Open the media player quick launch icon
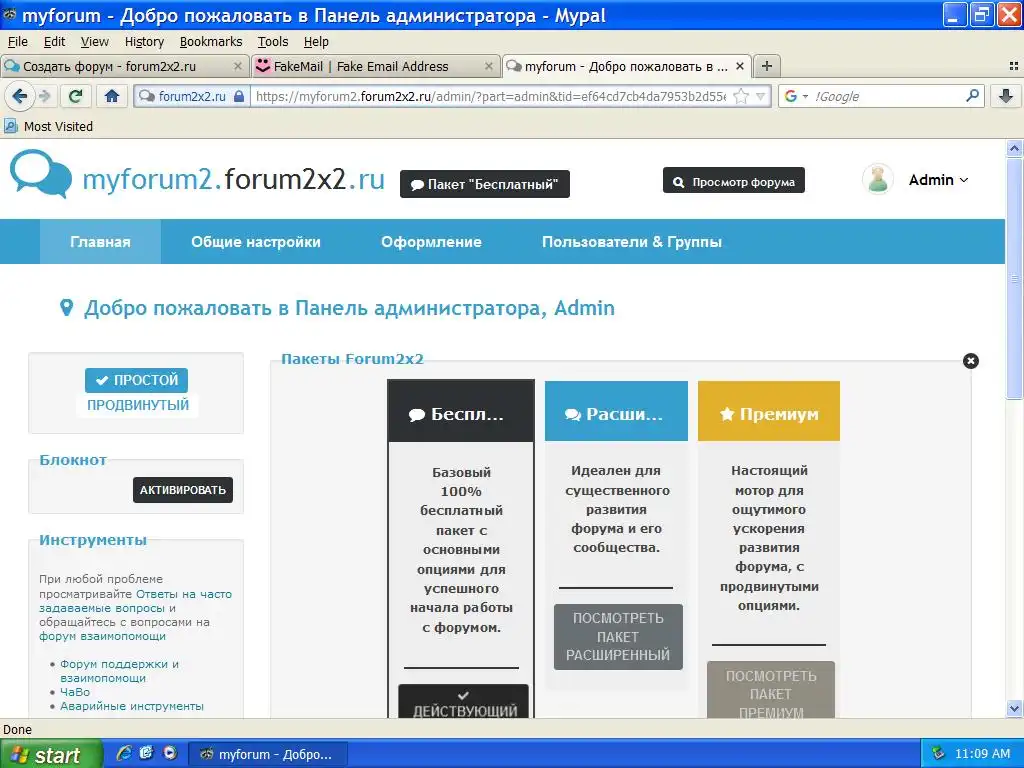 coord(170,753)
